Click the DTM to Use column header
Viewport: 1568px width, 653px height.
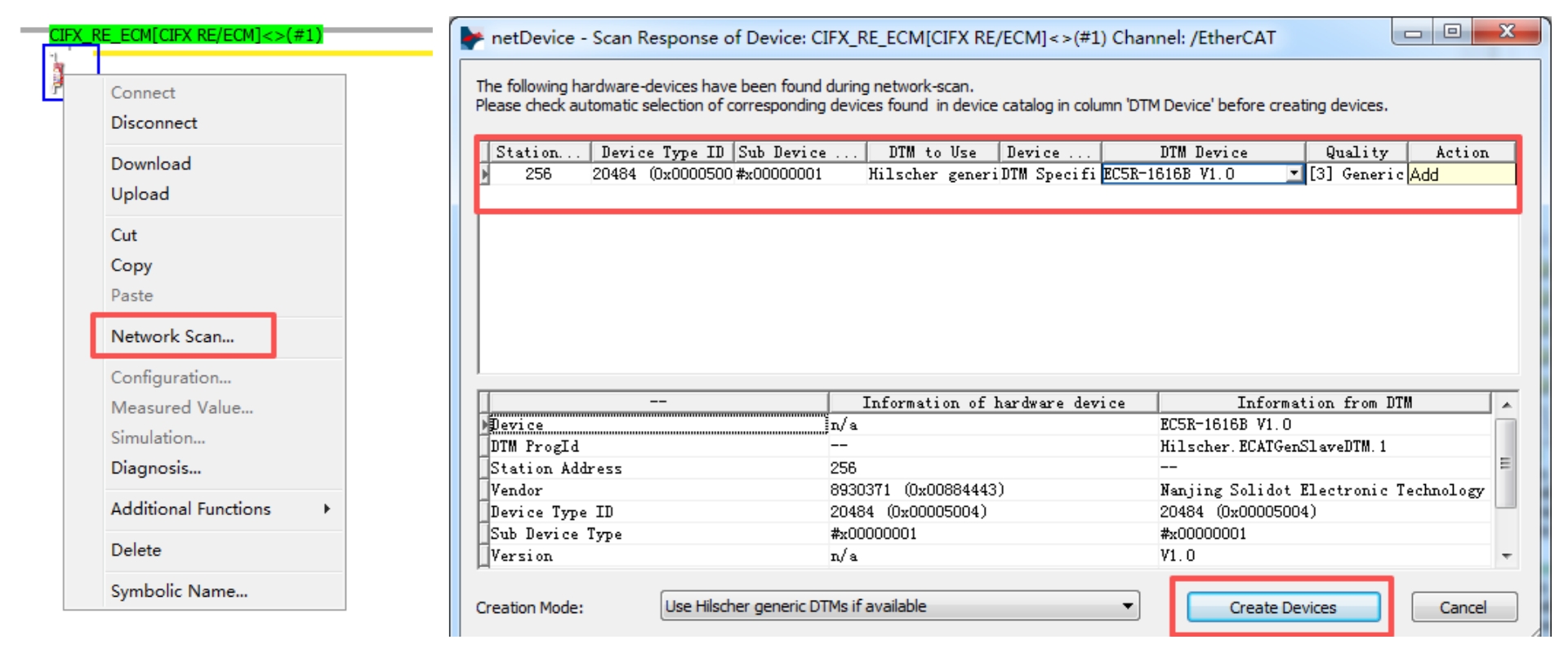(x=932, y=153)
